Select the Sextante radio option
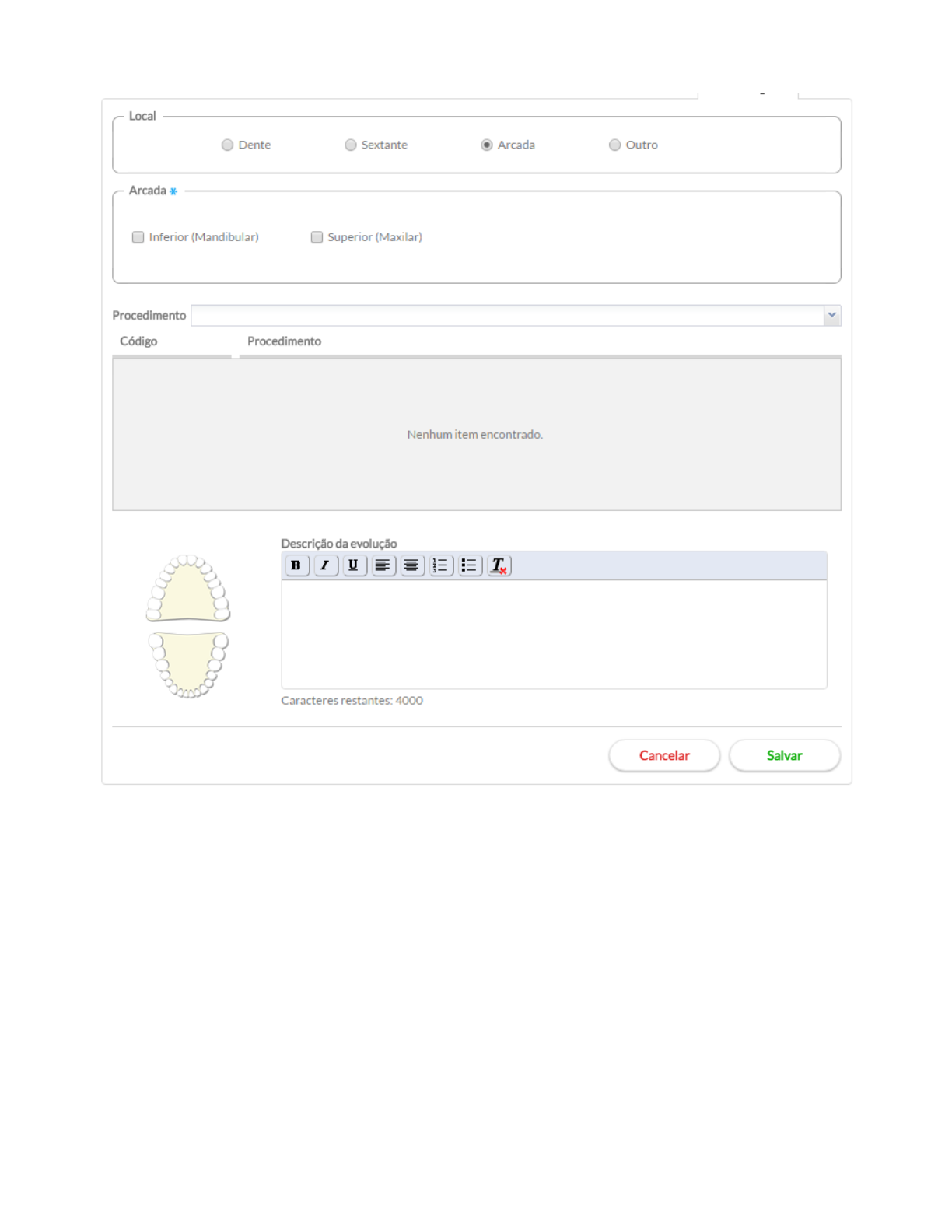This screenshot has height=1232, width=952. point(351,145)
